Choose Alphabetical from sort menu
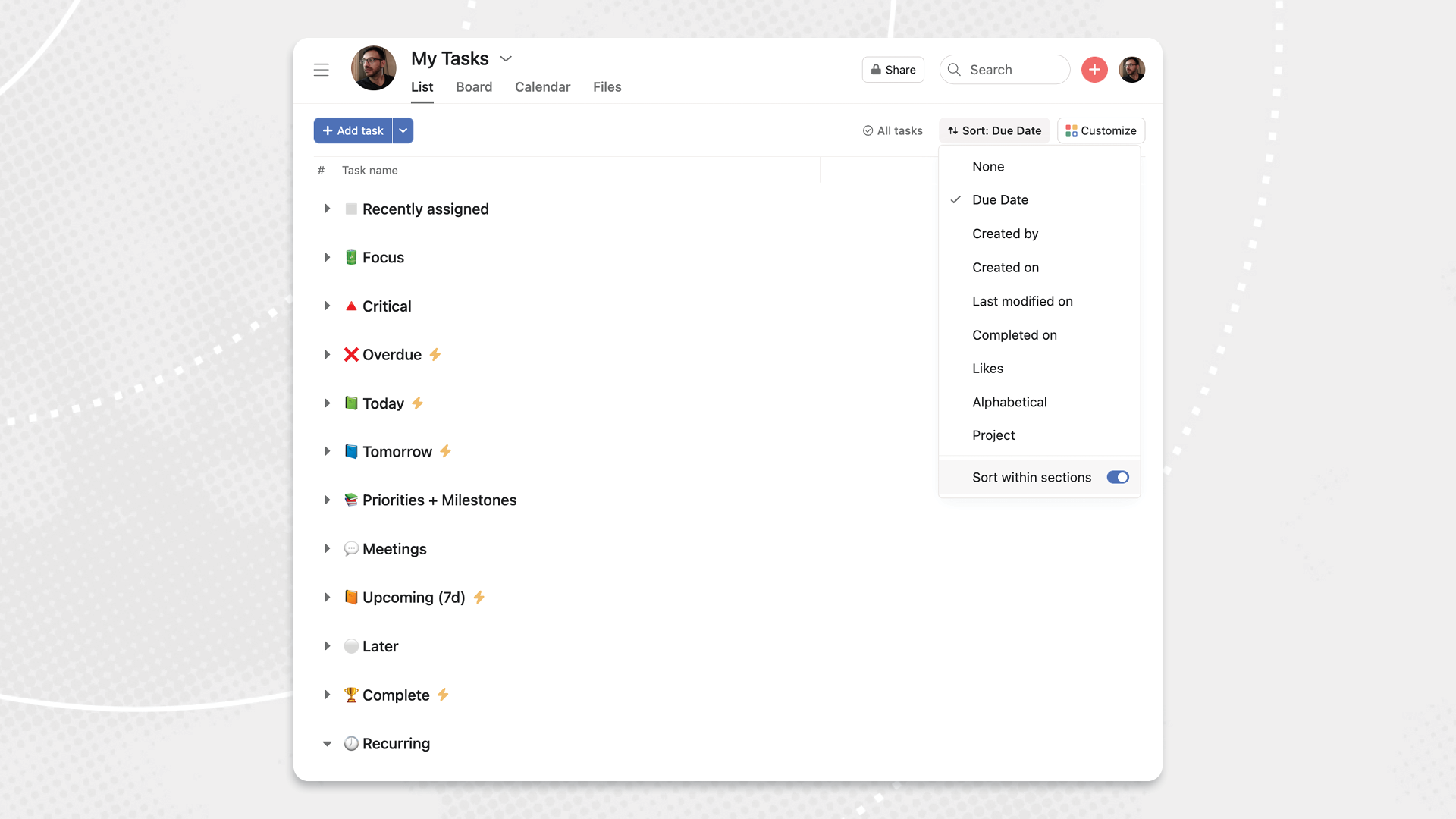This screenshot has height=819, width=1456. (1009, 402)
